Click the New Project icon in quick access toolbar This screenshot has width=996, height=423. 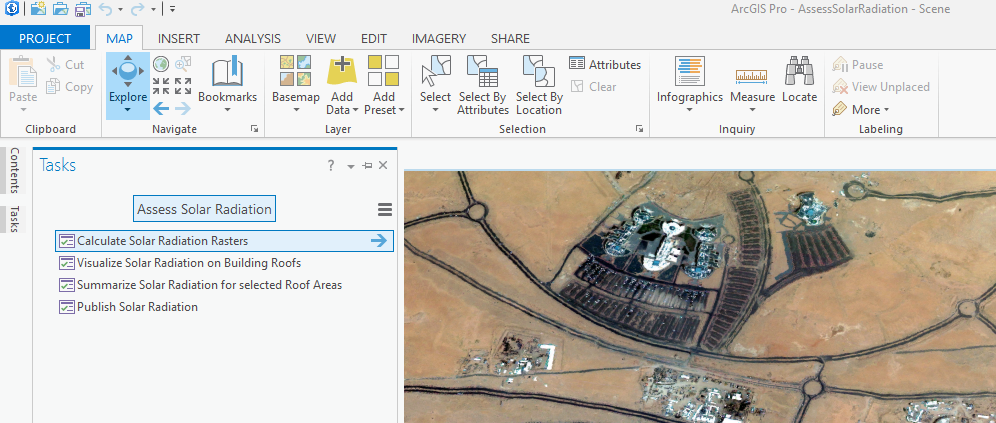[x=37, y=9]
